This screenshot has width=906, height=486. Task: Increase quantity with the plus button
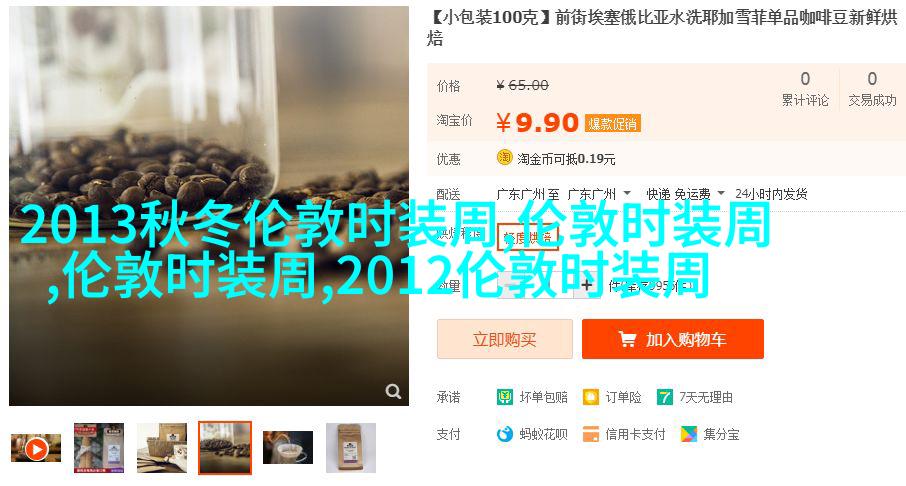click(x=587, y=285)
